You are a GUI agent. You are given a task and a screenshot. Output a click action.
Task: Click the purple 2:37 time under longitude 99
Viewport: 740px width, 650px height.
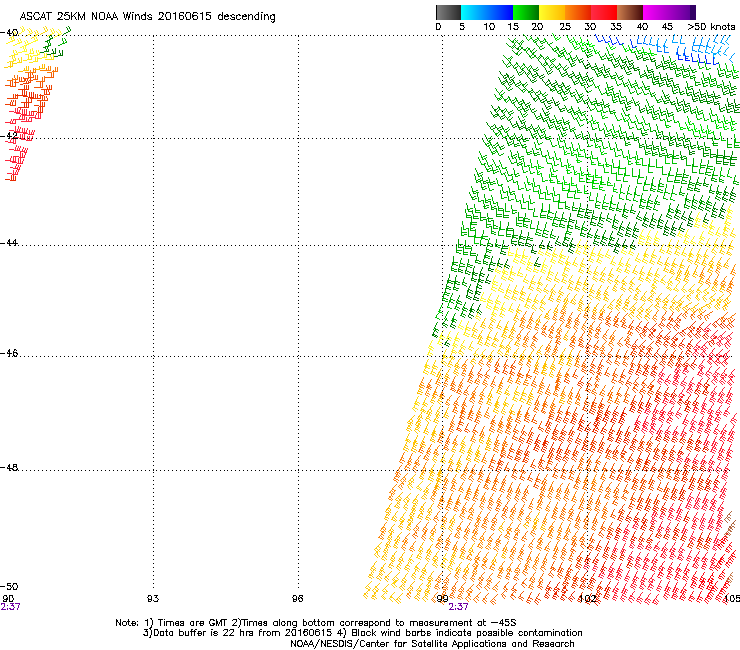pos(458,607)
